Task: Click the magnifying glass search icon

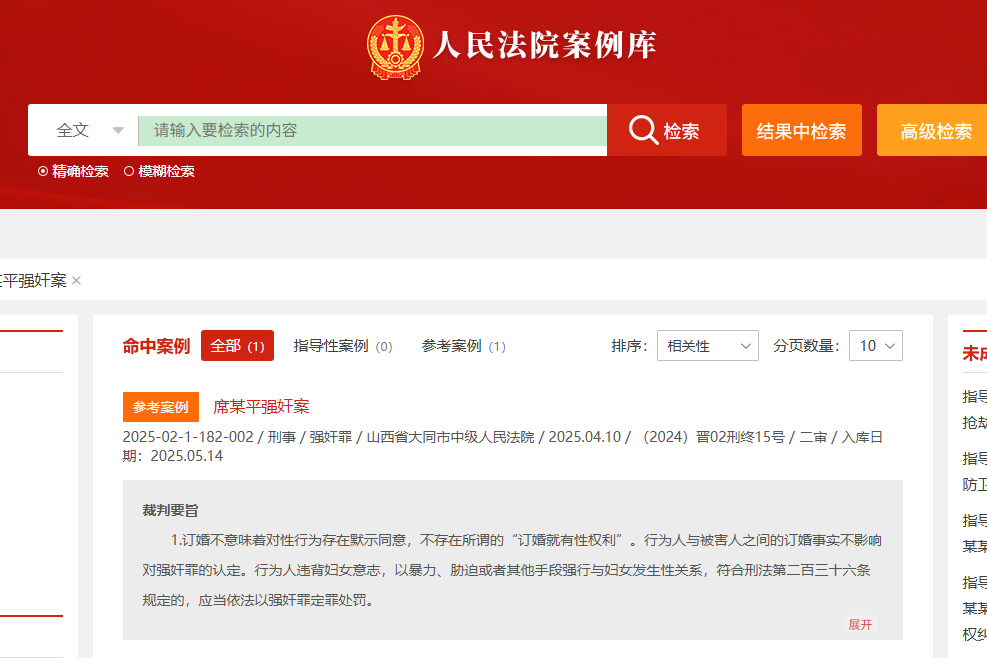Action: tap(643, 130)
